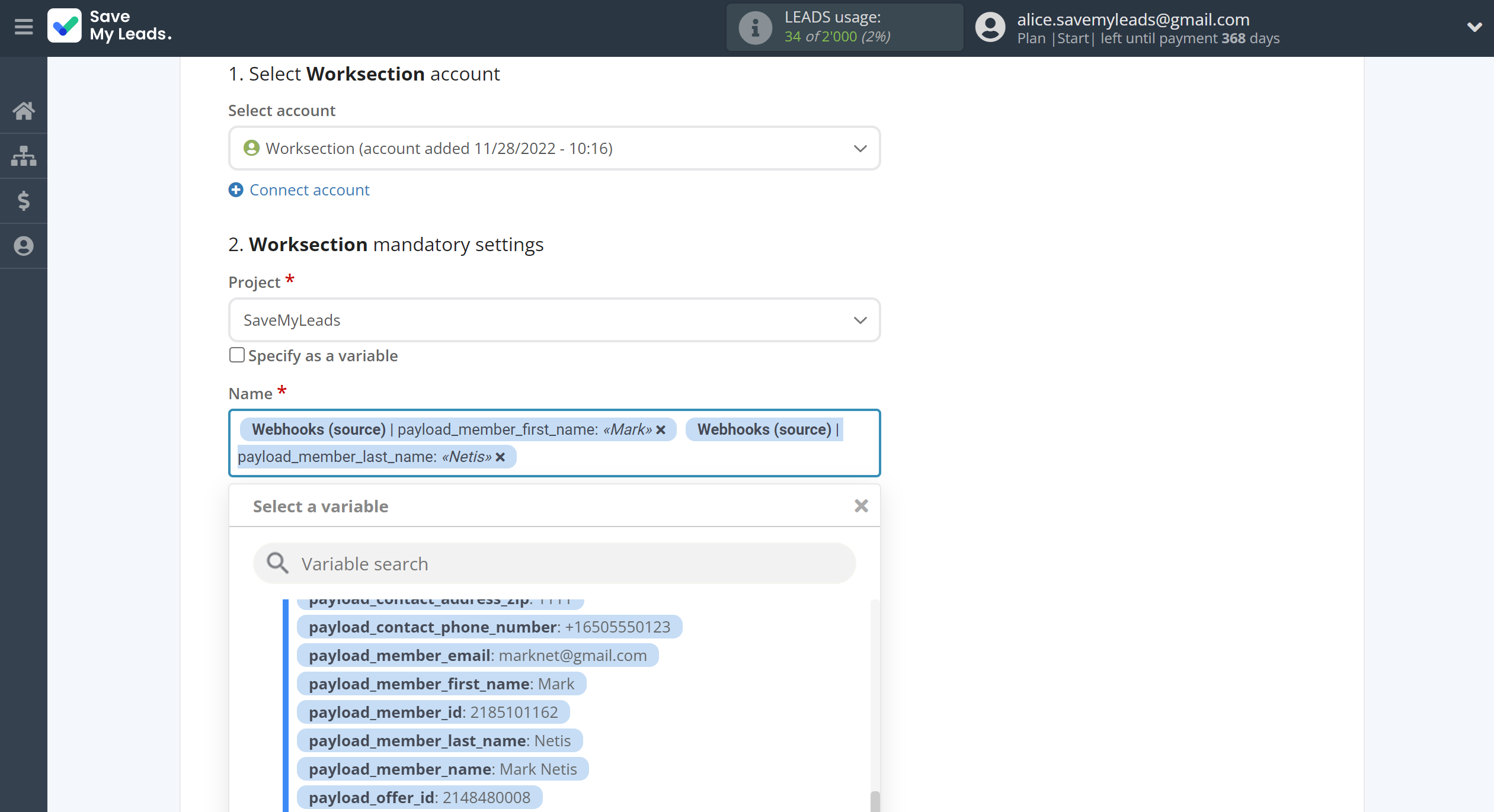The width and height of the screenshot is (1494, 812).
Task: Open the Project SaveMyLeads dropdown
Action: [x=554, y=320]
